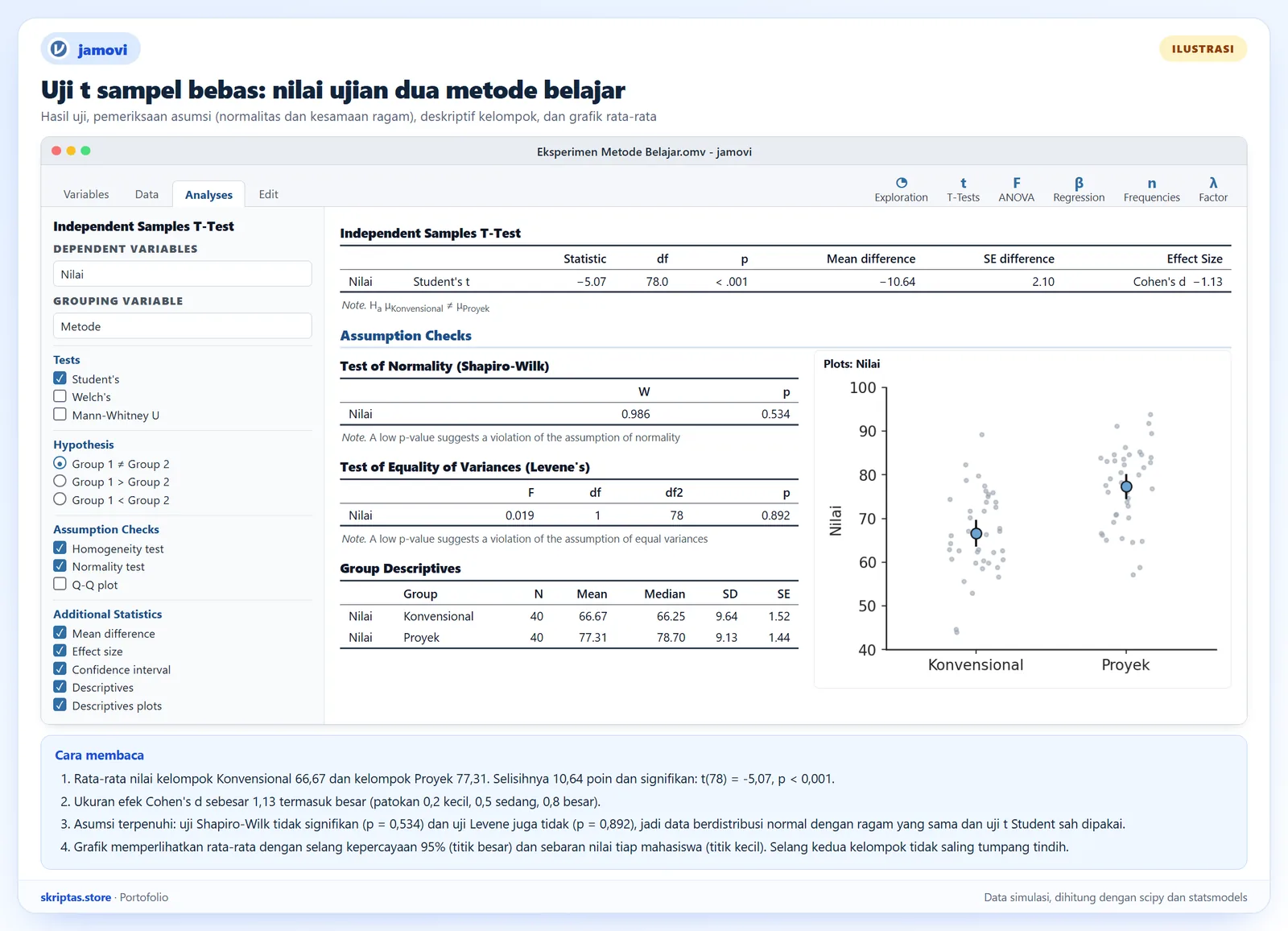1288x931 pixels.
Task: Switch to the Edit tab
Action: (268, 194)
